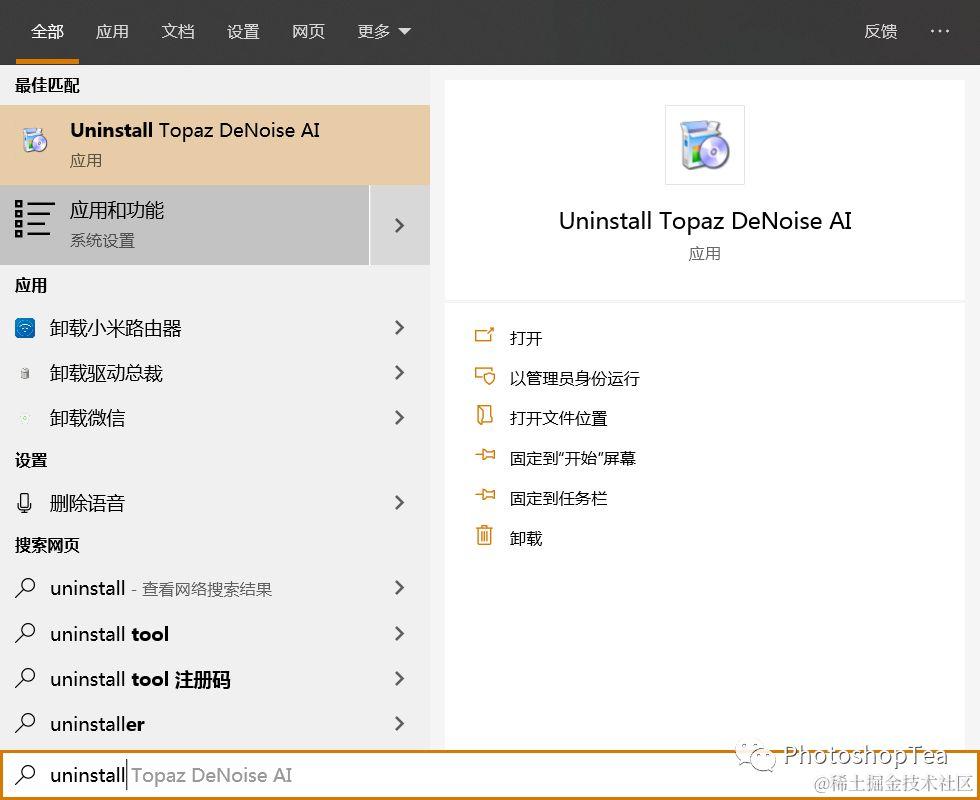Click the search box containing uninstall

(490, 774)
